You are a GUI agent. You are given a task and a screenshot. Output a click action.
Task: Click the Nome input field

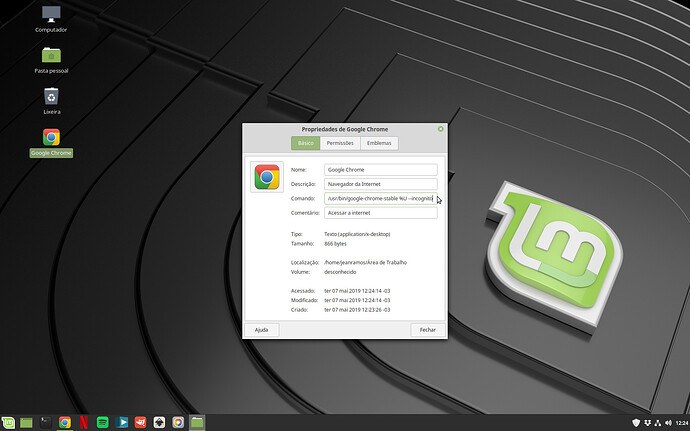[381, 169]
